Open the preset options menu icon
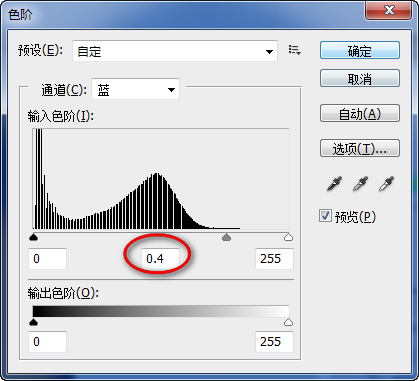The height and width of the screenshot is (381, 419). pos(295,50)
